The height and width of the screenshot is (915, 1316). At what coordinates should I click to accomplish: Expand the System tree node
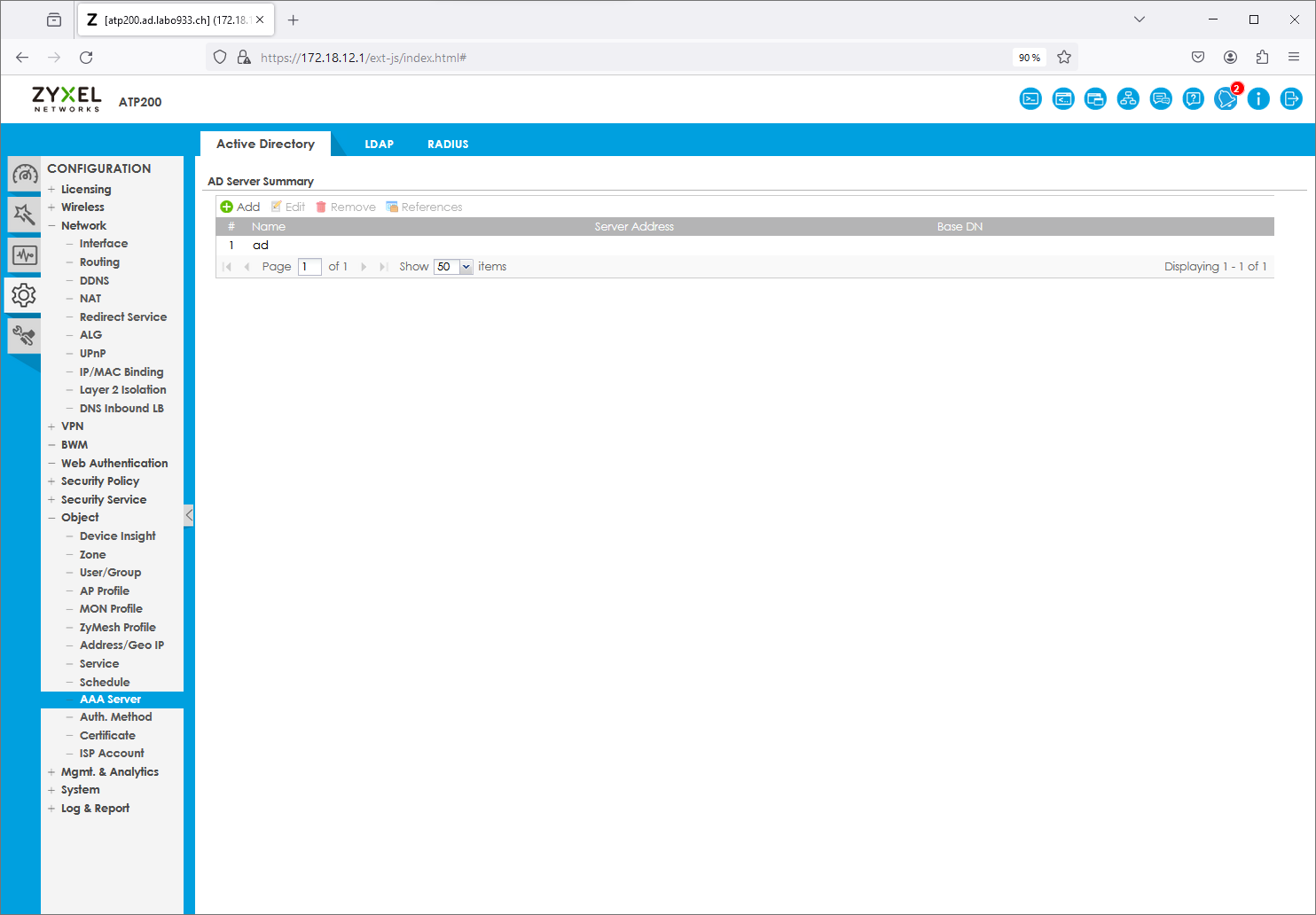coord(51,790)
